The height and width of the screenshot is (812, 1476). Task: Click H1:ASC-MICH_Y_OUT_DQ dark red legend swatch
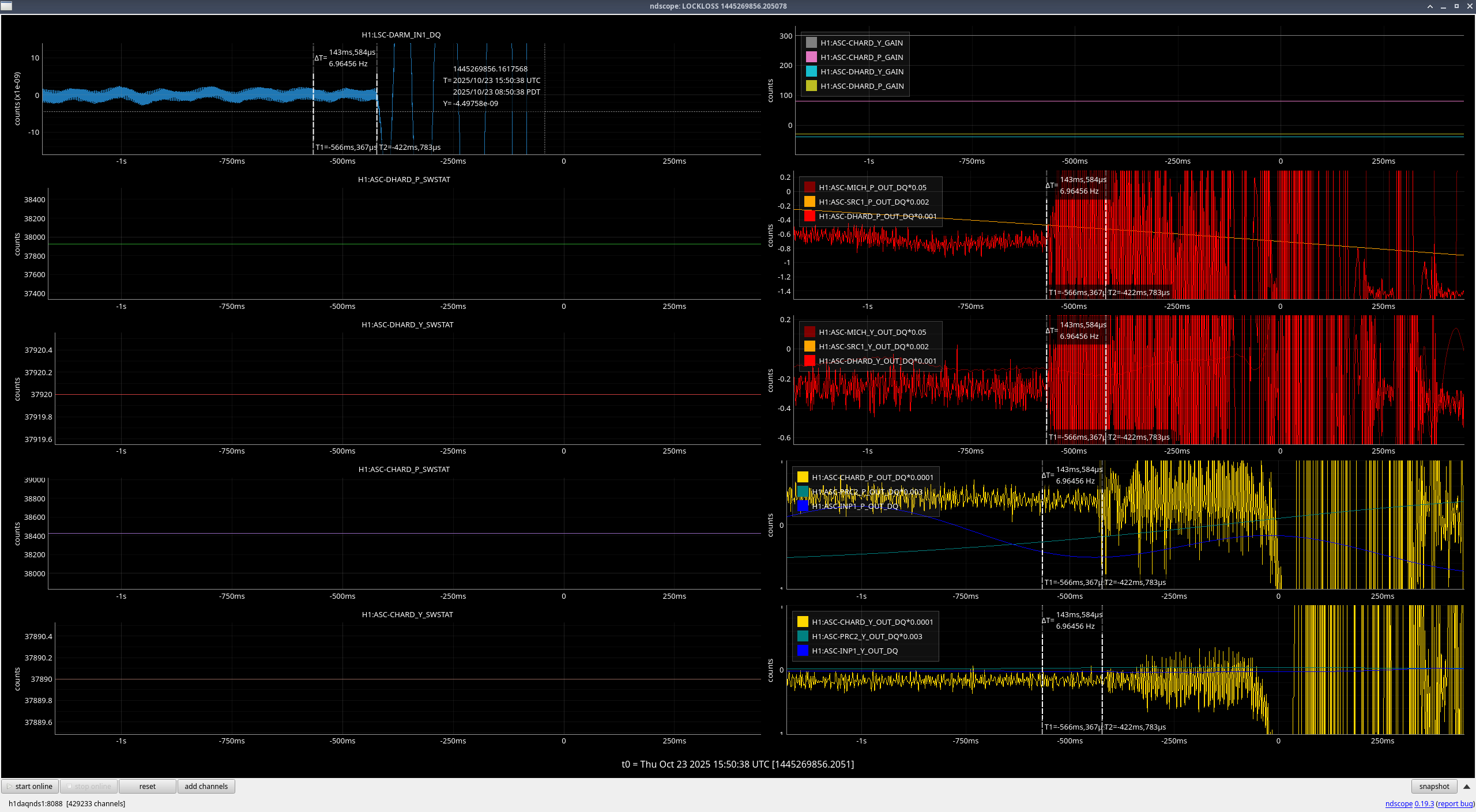tap(809, 332)
